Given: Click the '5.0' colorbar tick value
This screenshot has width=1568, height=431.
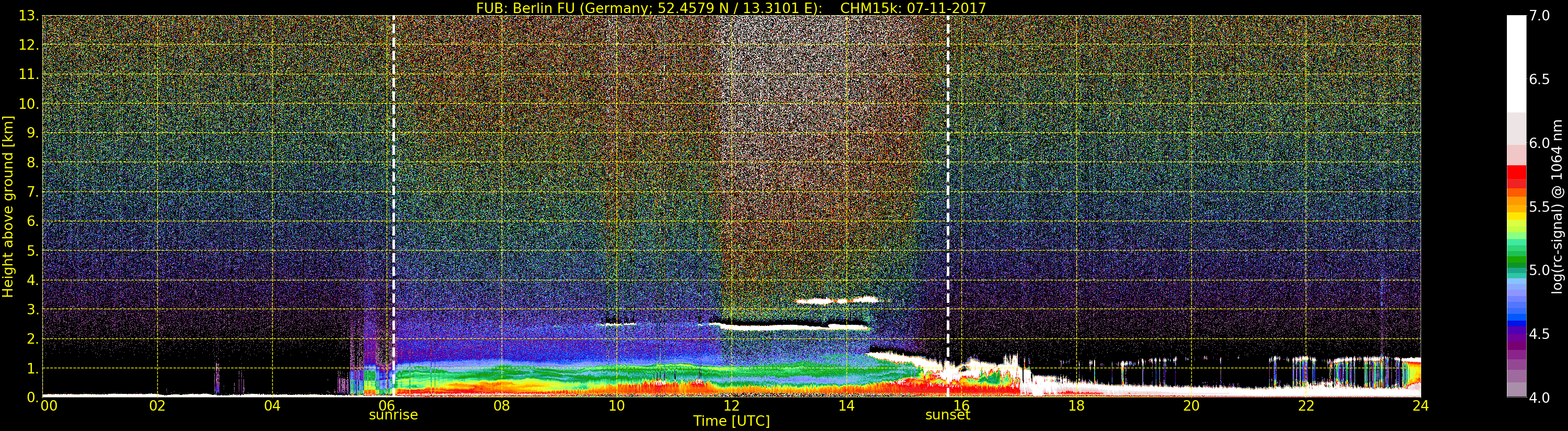Looking at the screenshot, I should pos(1539,270).
